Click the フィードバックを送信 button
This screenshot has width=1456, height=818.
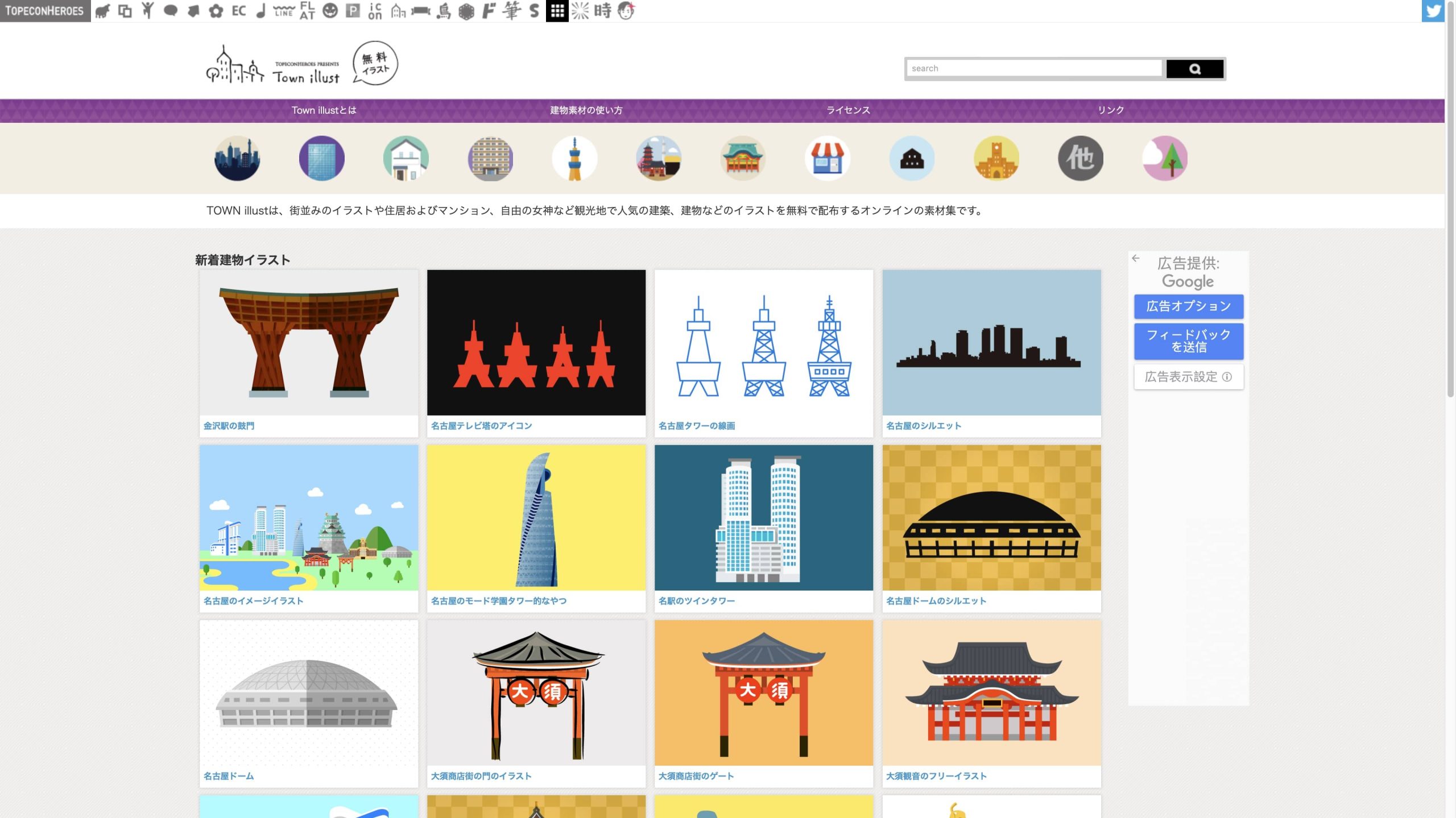click(1188, 341)
